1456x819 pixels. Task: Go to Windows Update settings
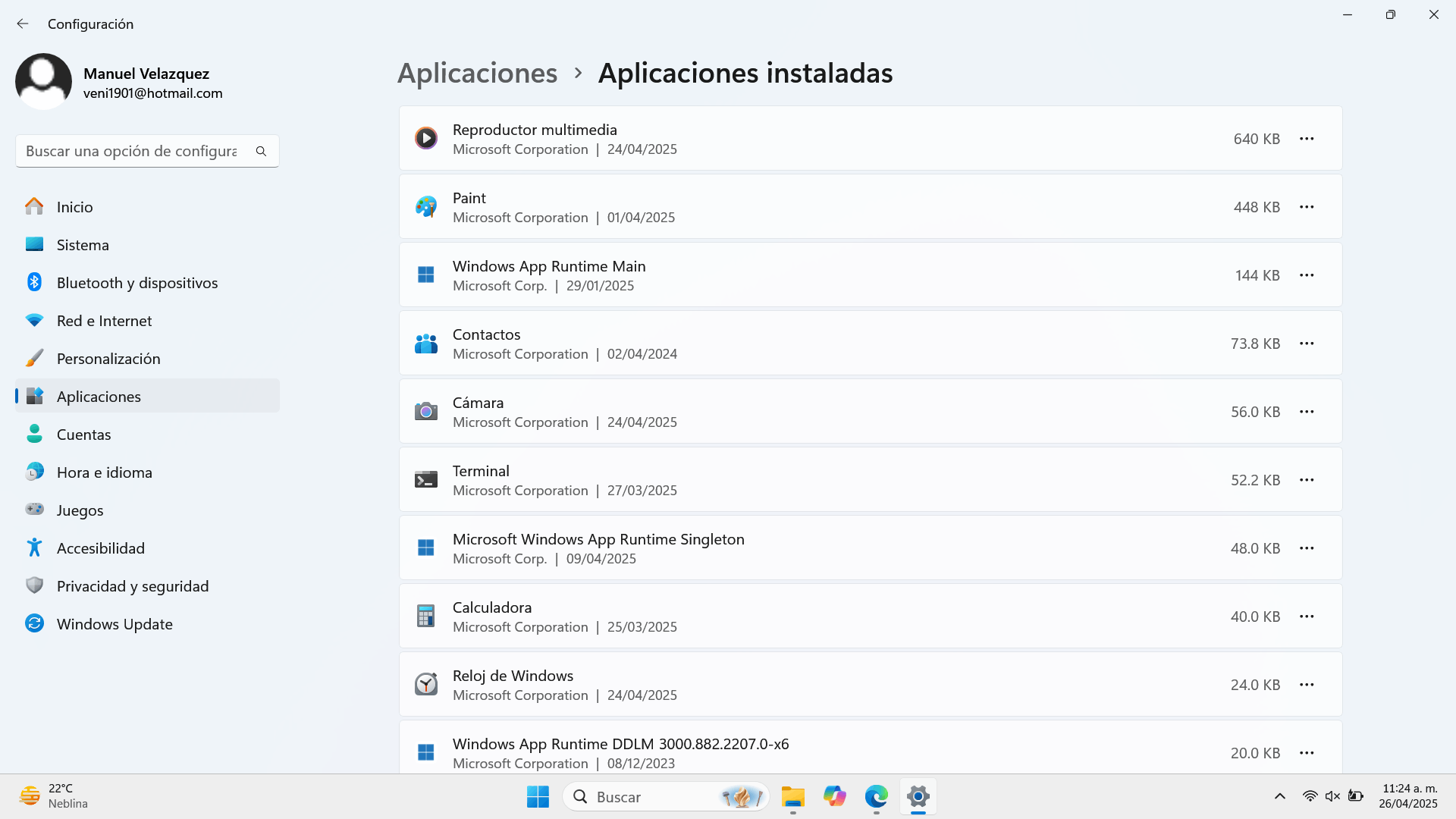pos(114,623)
